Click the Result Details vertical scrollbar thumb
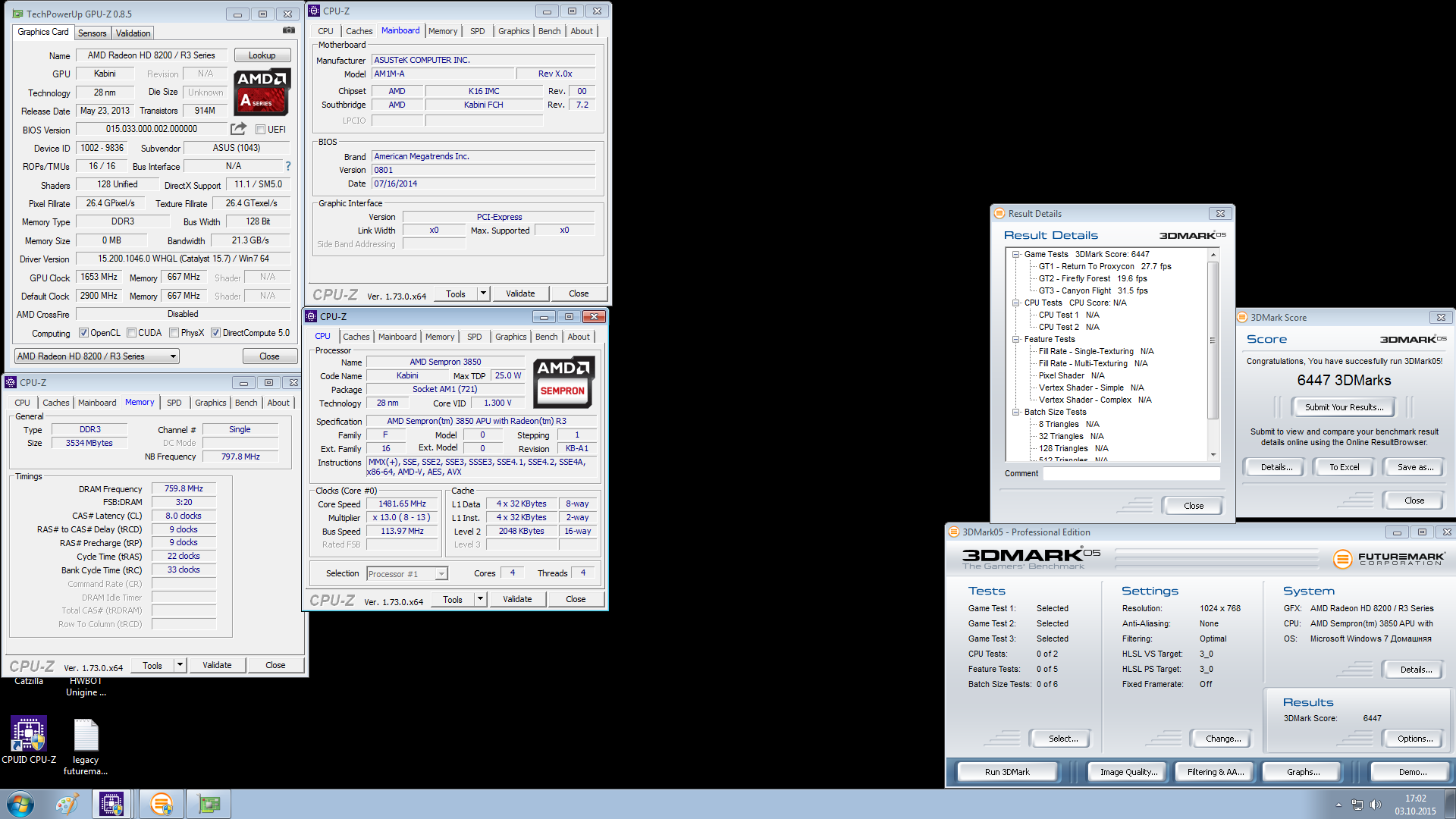 pos(1213,340)
